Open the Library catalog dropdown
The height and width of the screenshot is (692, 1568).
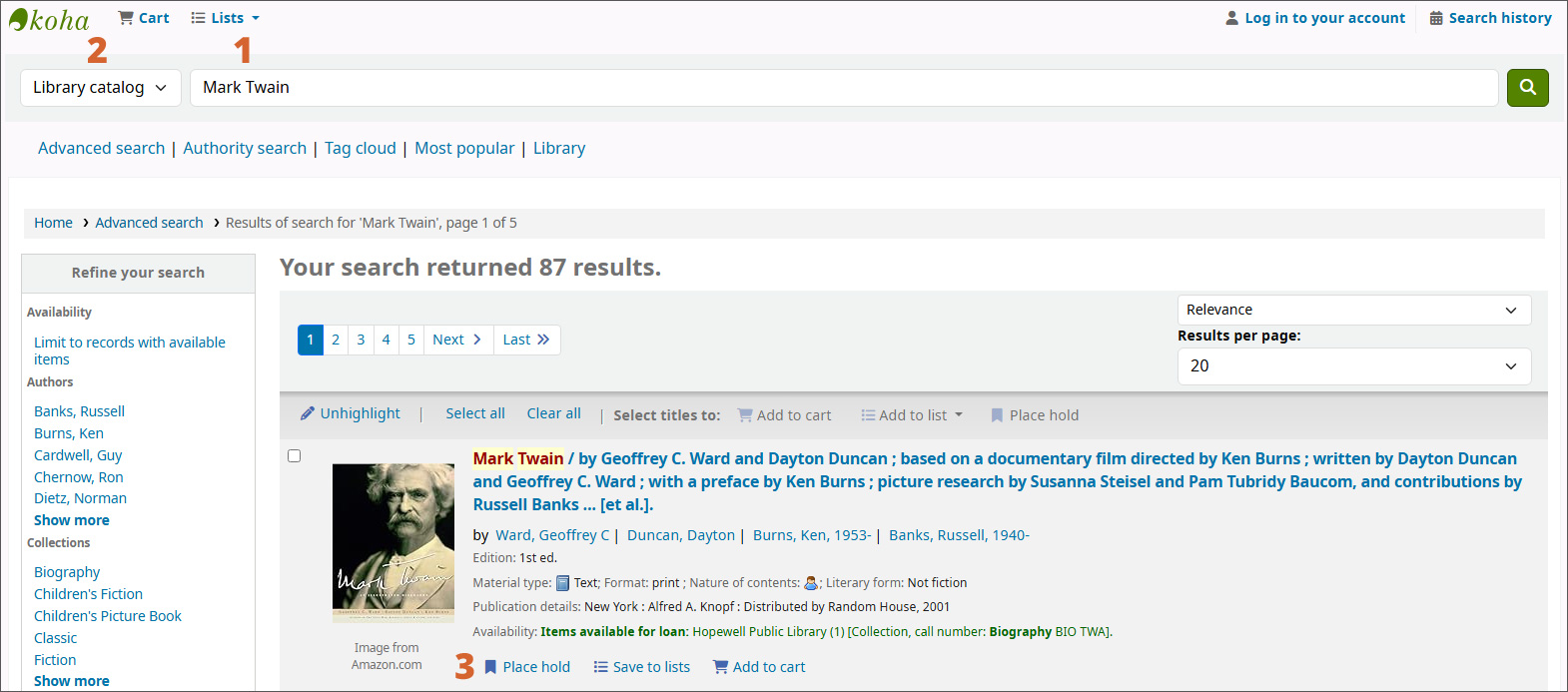point(100,88)
